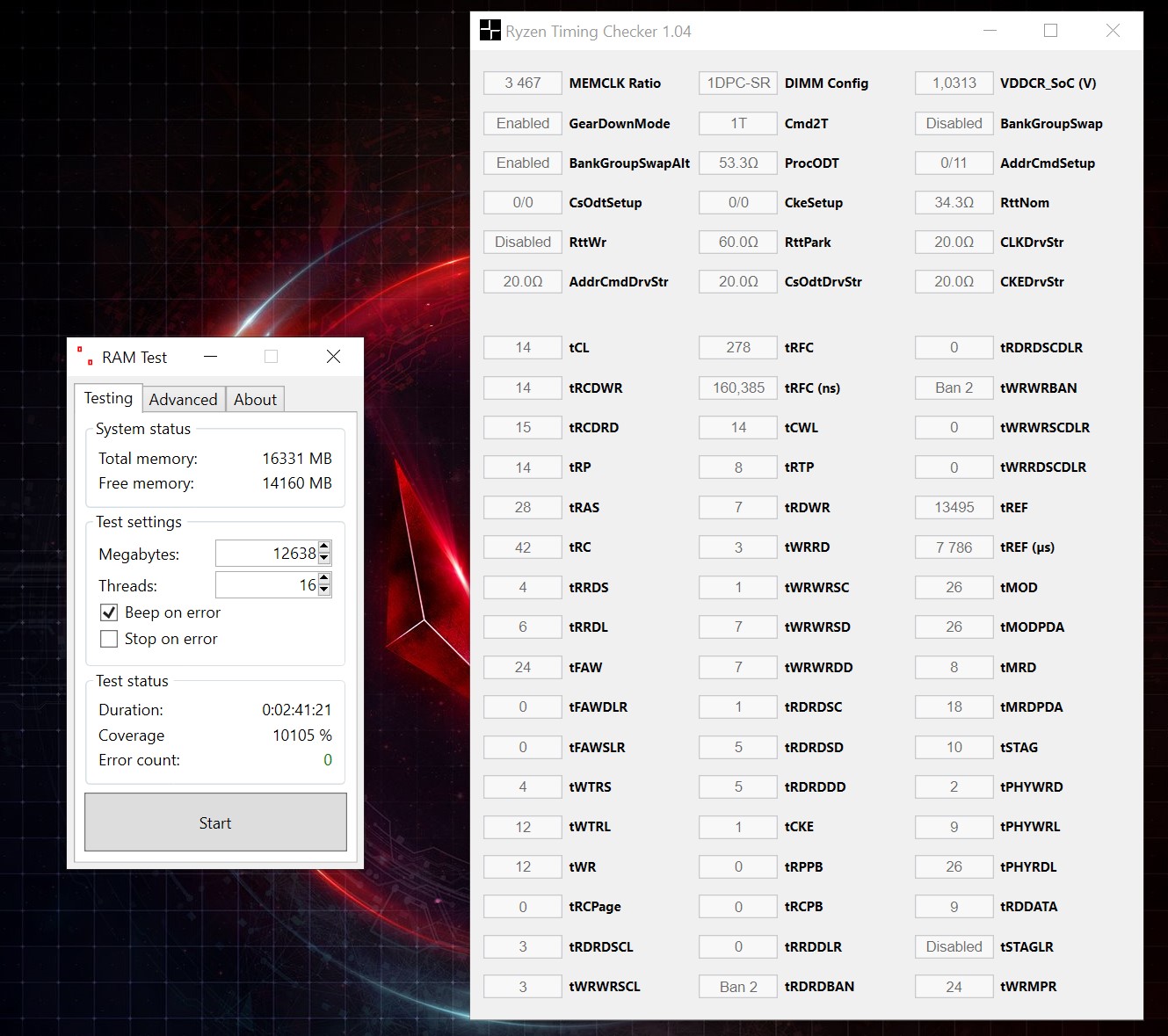
Task: Click the DIMM Config value 1DPC-SR
Action: tap(738, 83)
